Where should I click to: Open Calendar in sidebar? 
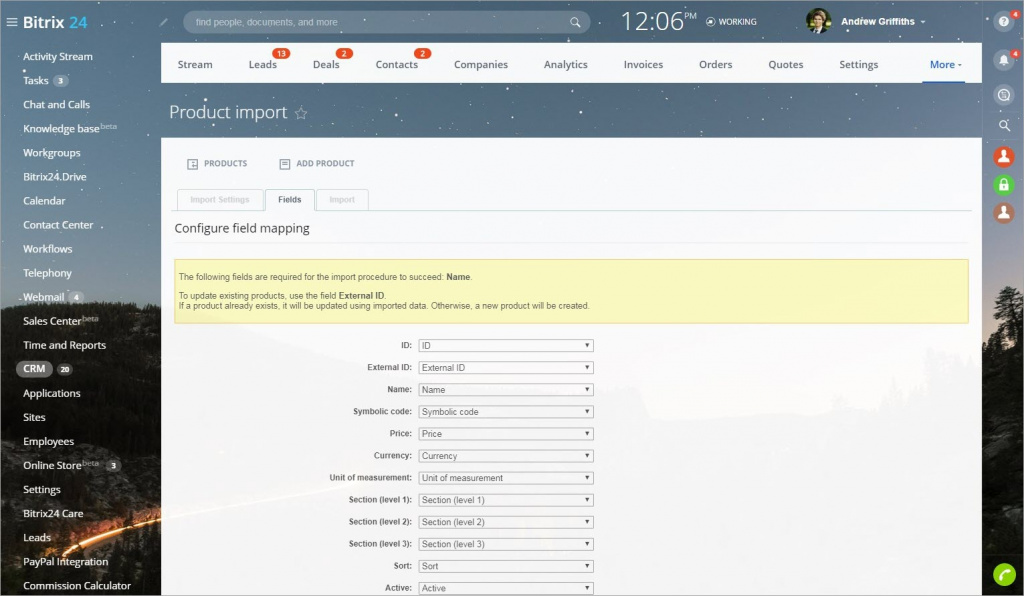coord(44,201)
